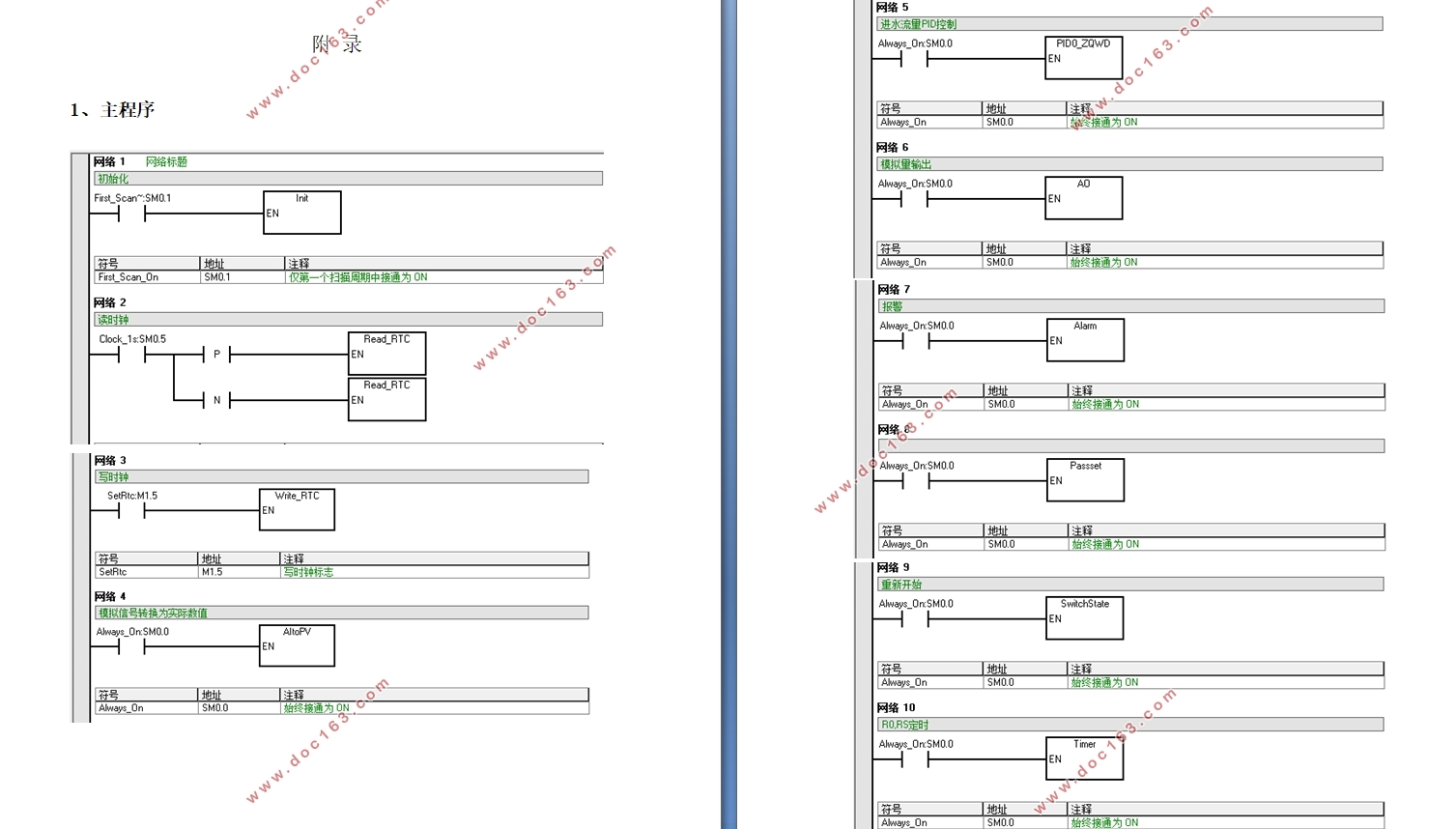Select the 网络 6 label
The width and height of the screenshot is (1456, 829).
tap(893, 147)
